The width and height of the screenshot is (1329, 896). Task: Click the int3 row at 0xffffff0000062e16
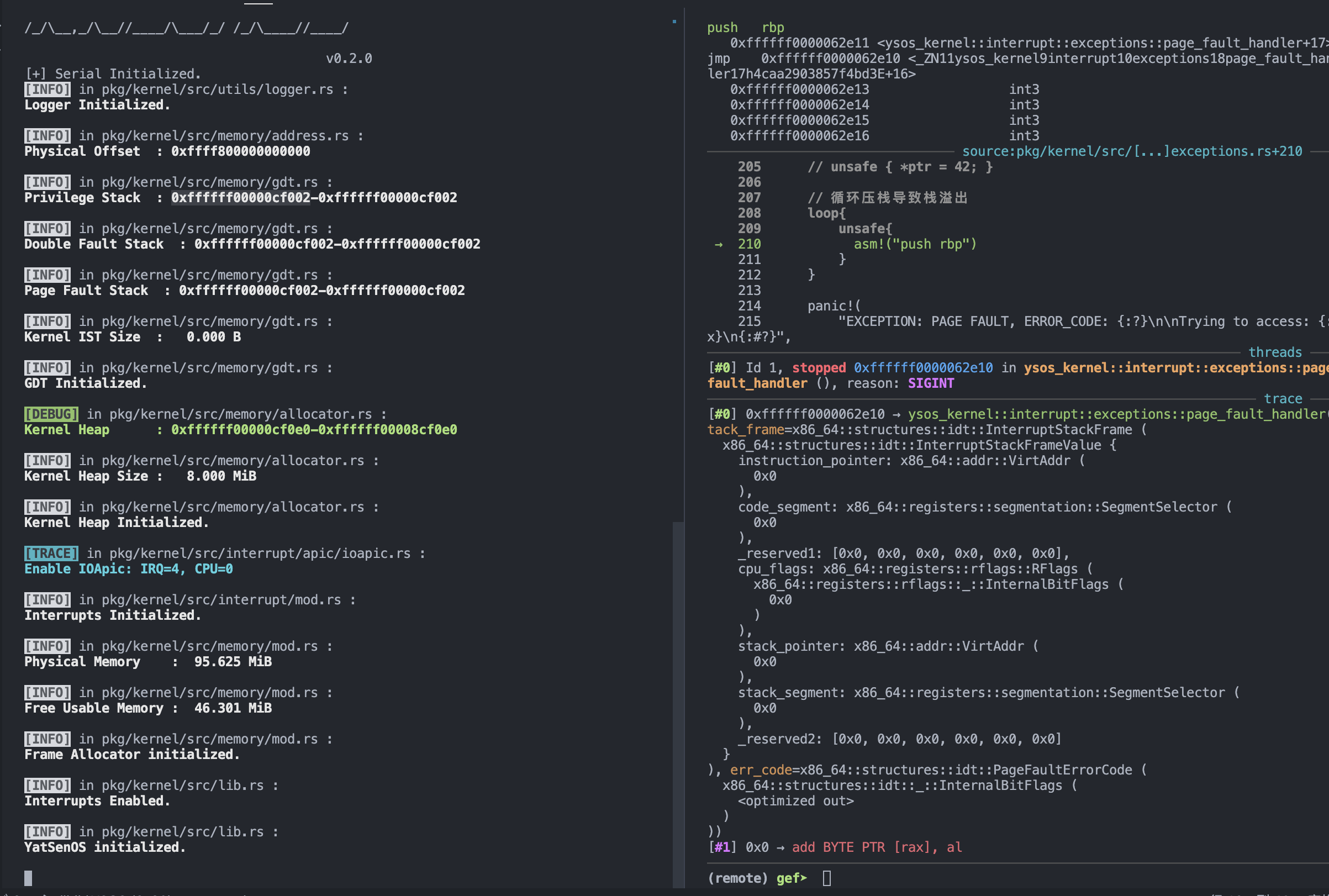click(884, 135)
